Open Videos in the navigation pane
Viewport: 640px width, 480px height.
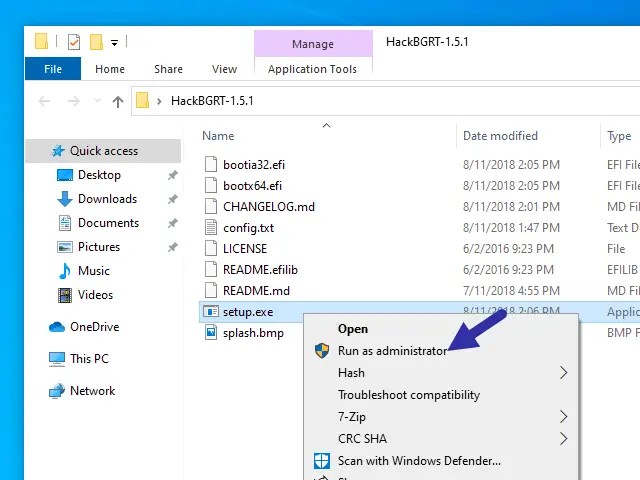pyautogui.click(x=95, y=295)
